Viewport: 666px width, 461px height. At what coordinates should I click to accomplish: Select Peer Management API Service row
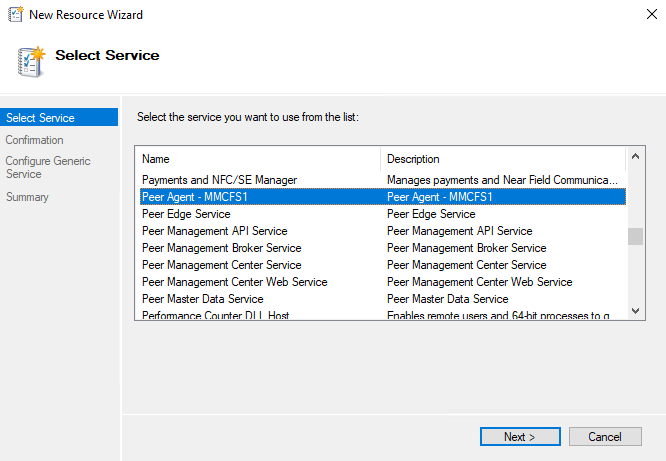214,231
